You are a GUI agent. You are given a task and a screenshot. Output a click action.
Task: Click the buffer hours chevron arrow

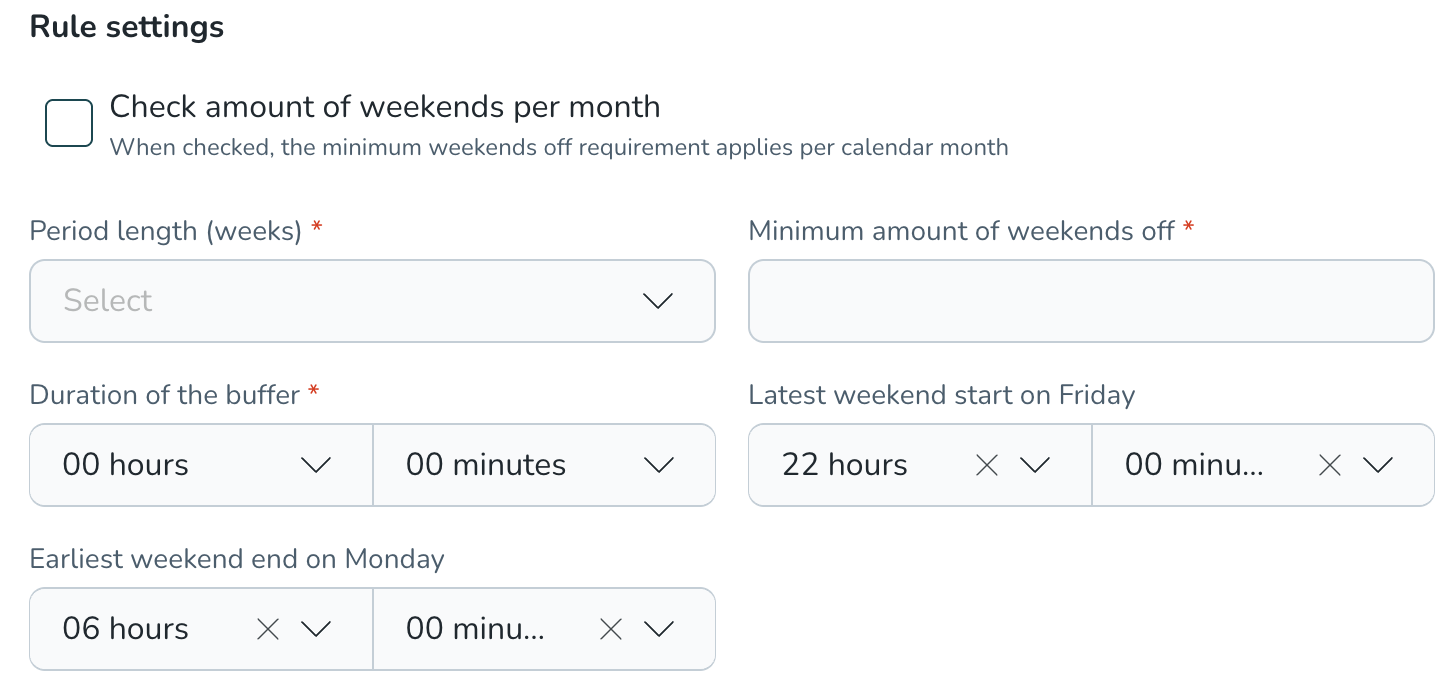(x=316, y=465)
